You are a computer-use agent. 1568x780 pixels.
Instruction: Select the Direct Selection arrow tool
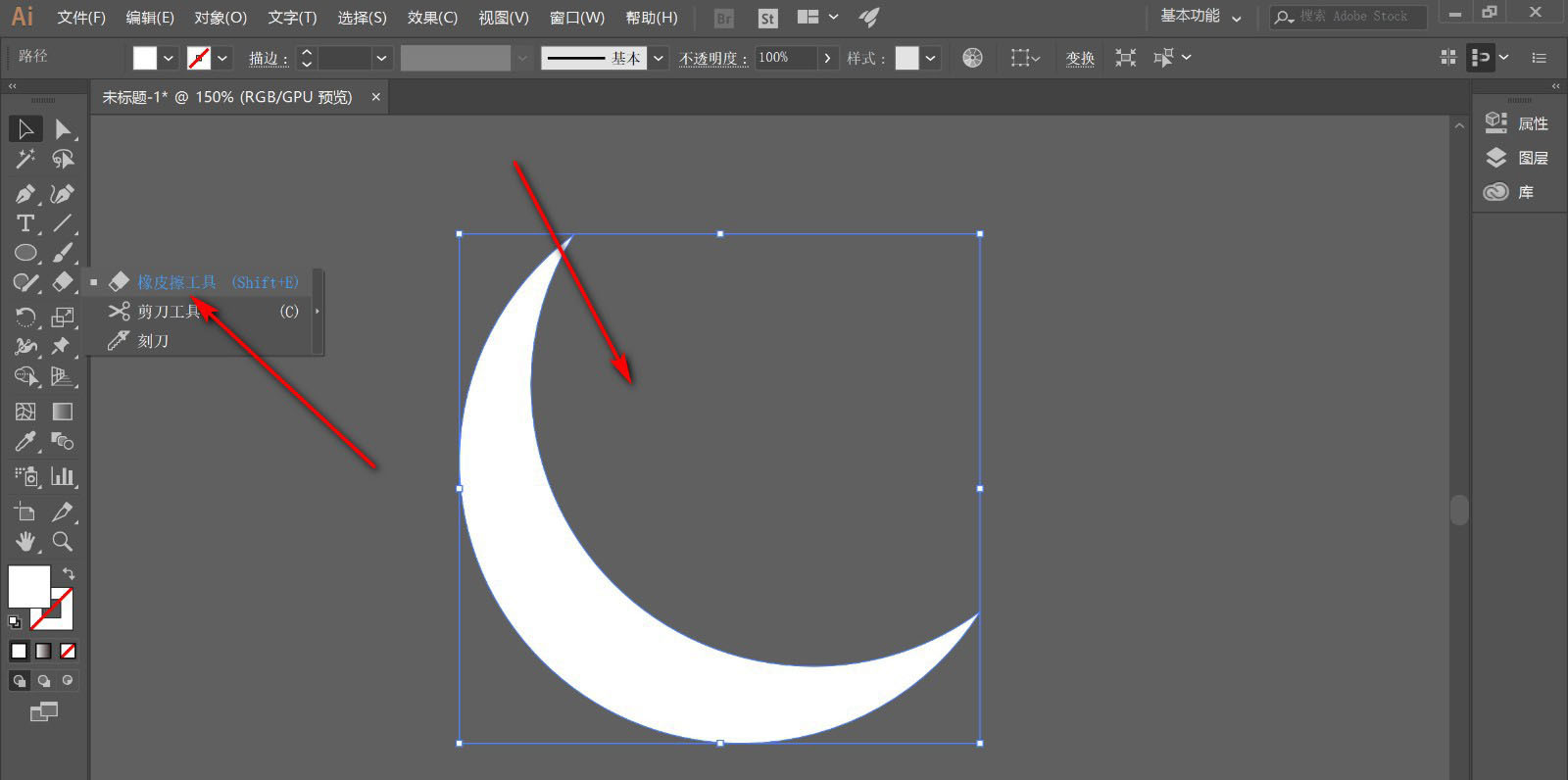click(x=62, y=129)
